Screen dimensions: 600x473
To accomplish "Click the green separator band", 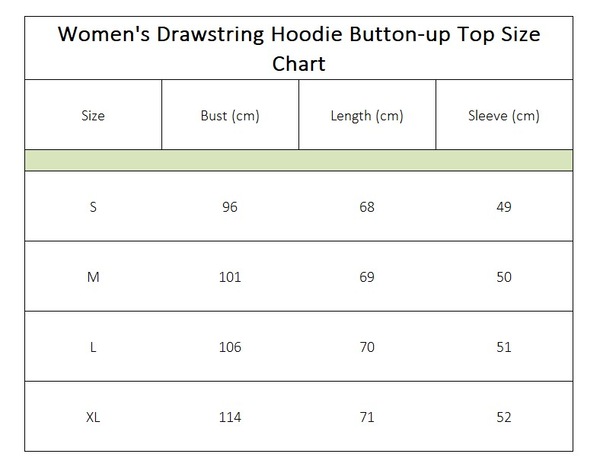I will [299, 160].
